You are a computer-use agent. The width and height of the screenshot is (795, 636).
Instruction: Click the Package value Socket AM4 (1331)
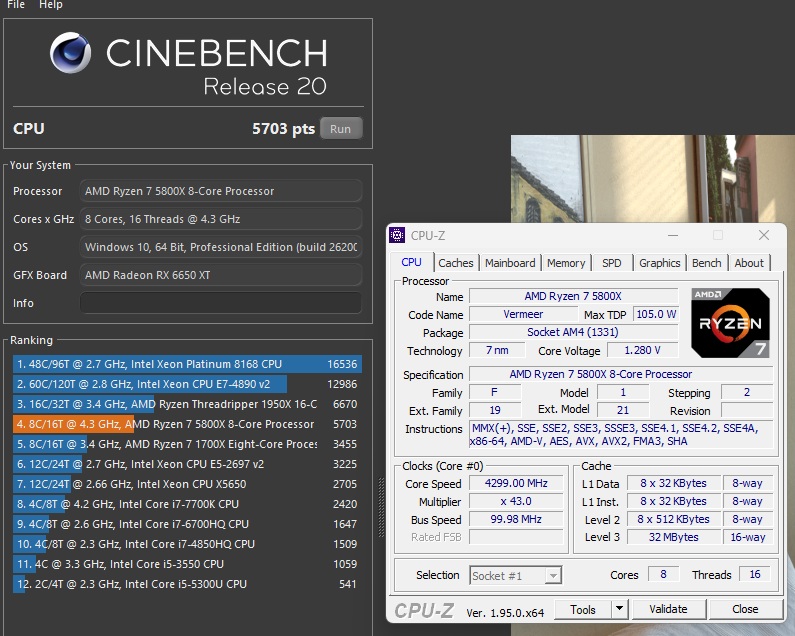tap(573, 332)
